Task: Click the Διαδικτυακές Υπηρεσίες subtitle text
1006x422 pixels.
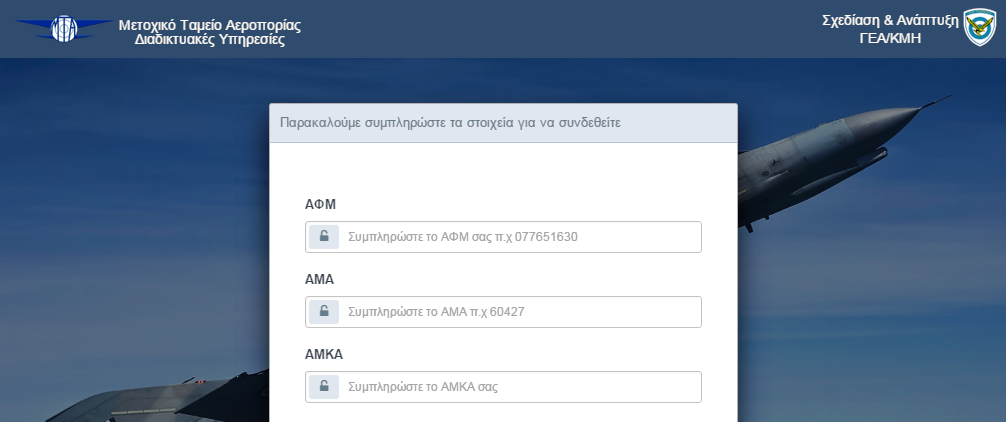Action: pos(209,40)
